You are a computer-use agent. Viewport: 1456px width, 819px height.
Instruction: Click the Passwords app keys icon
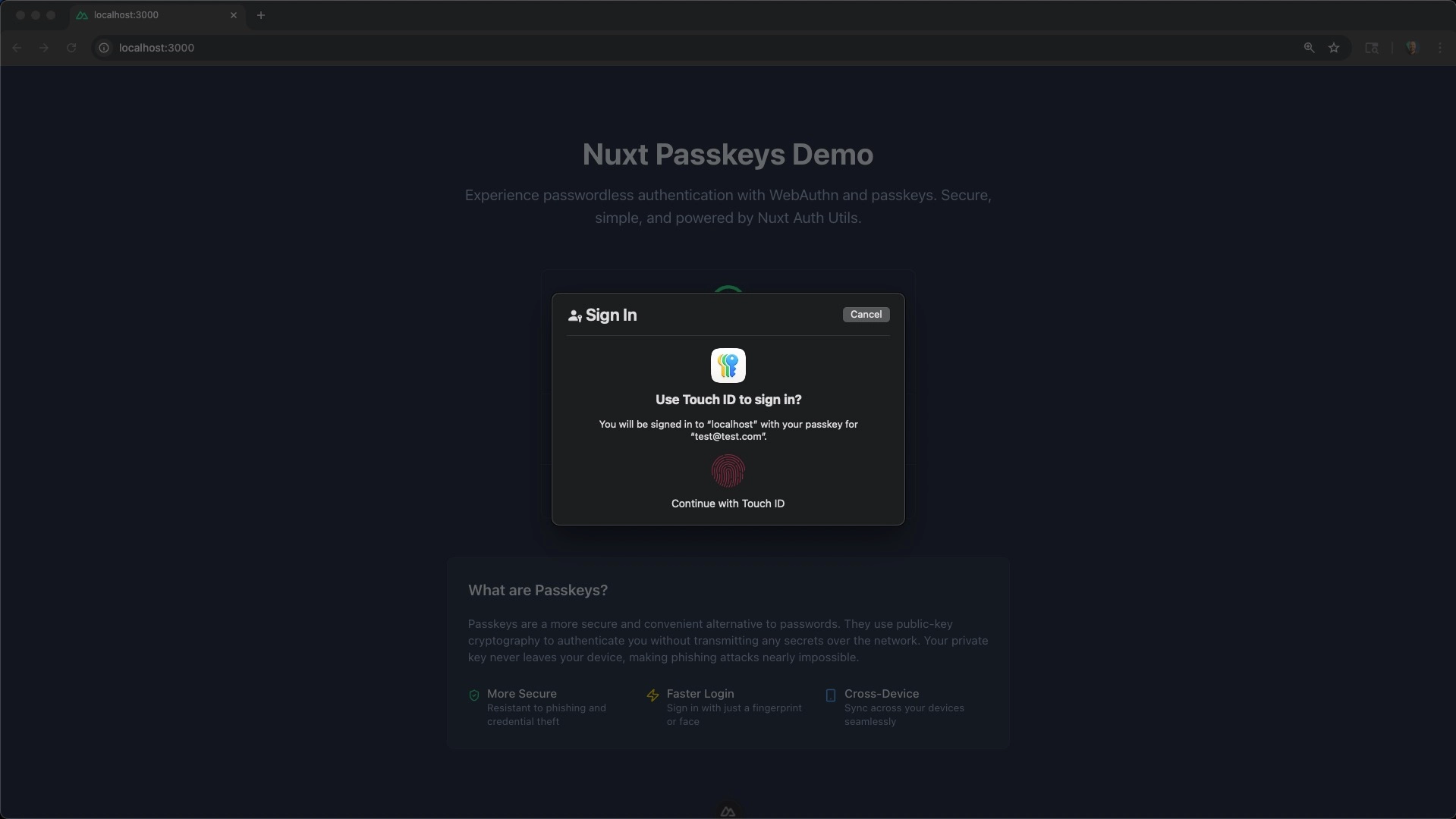click(x=728, y=366)
